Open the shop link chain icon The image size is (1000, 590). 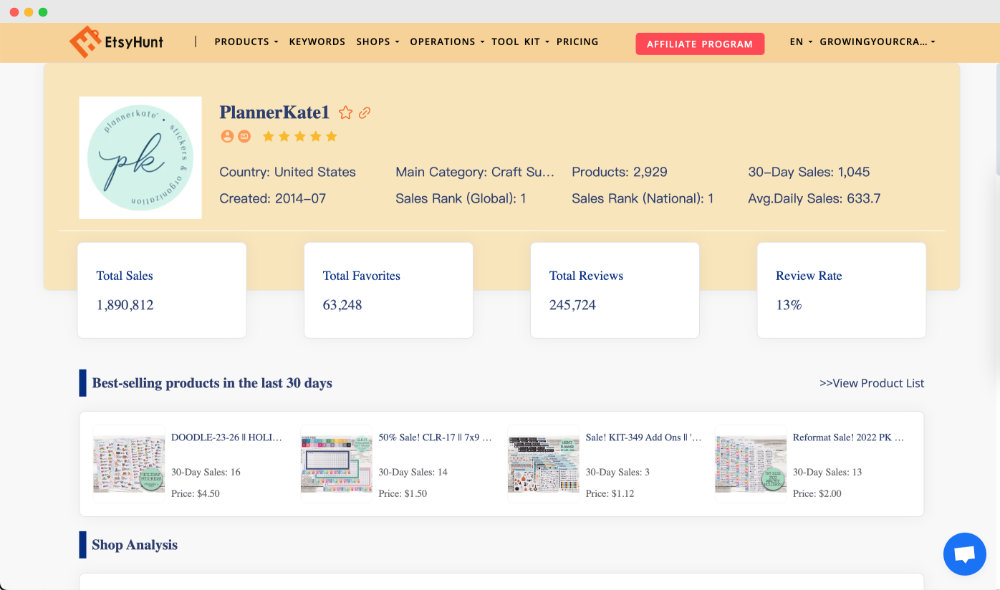[x=364, y=113]
